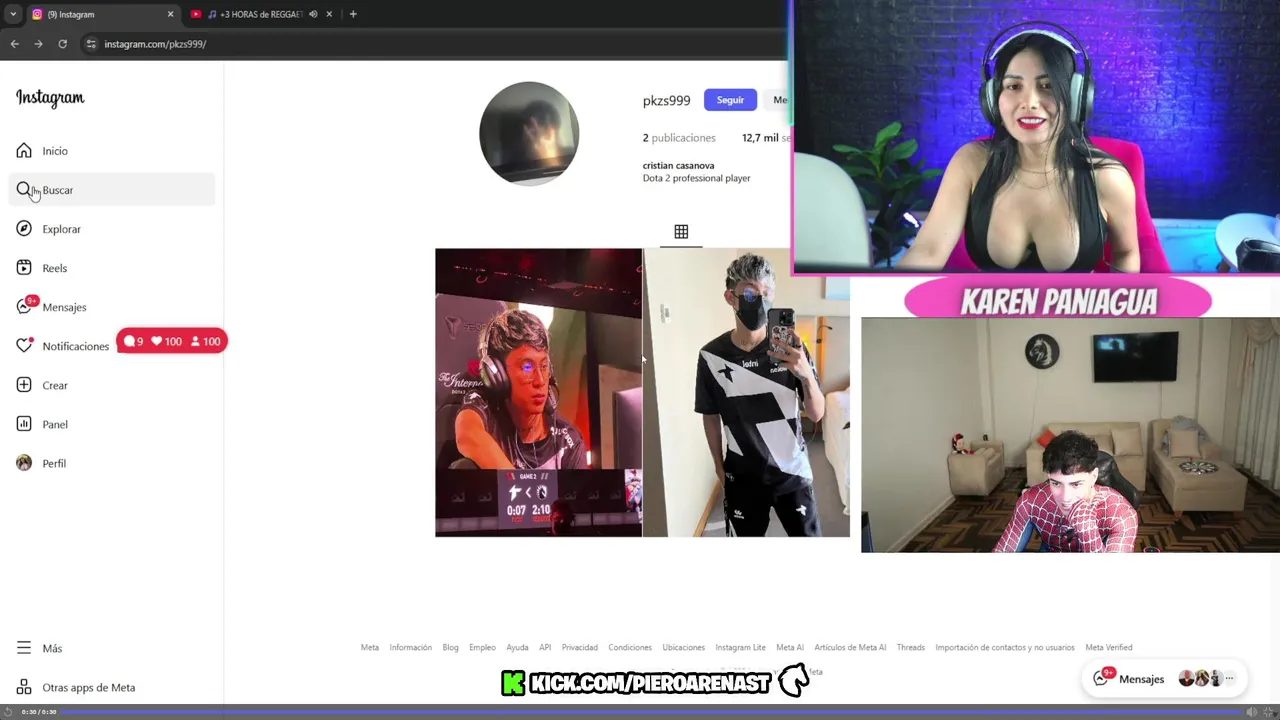Seek on the video progress bar
Viewport: 1280px width, 720px height.
coord(650,712)
